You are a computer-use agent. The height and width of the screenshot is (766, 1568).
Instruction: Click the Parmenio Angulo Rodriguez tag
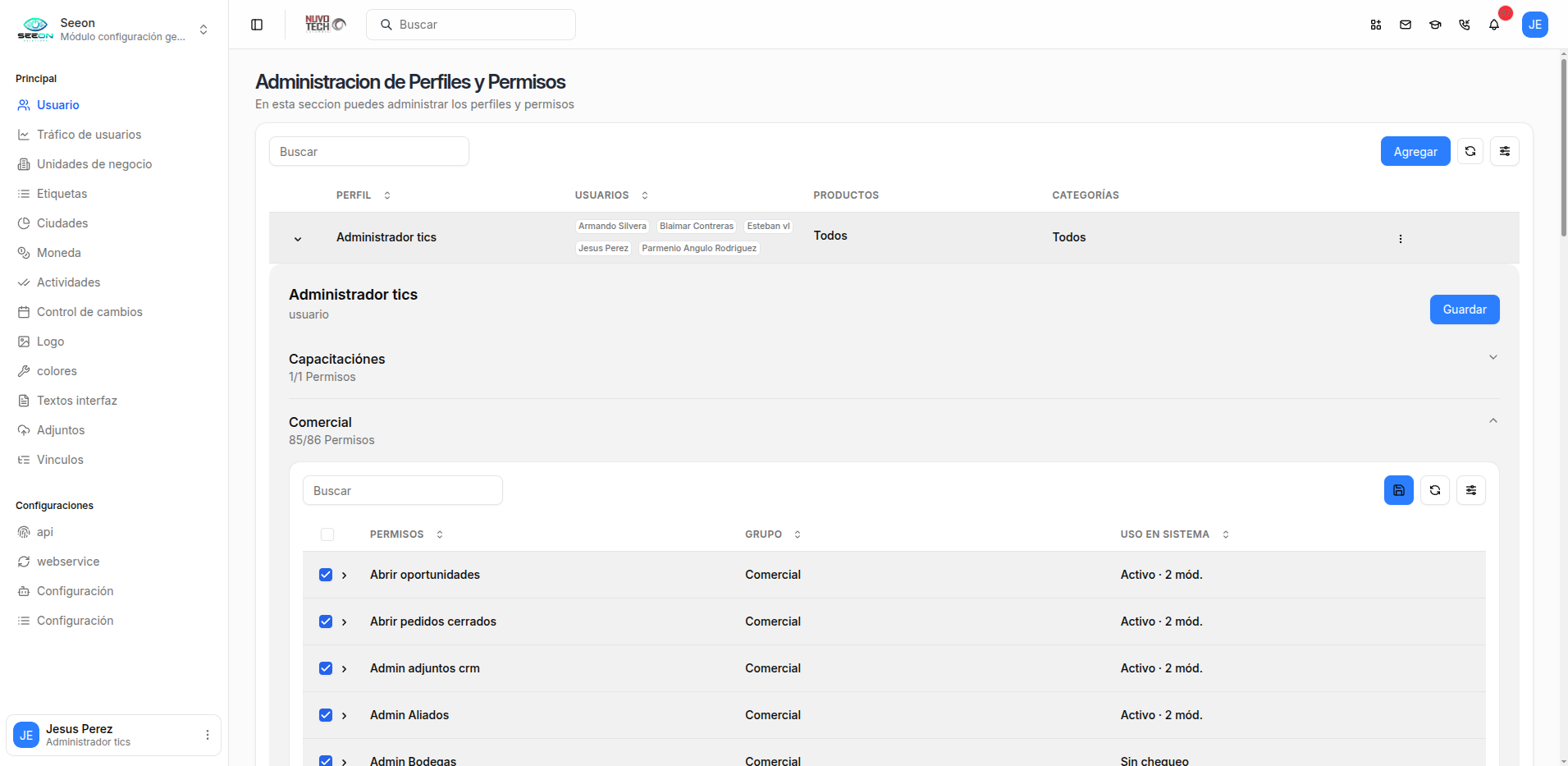tap(699, 248)
